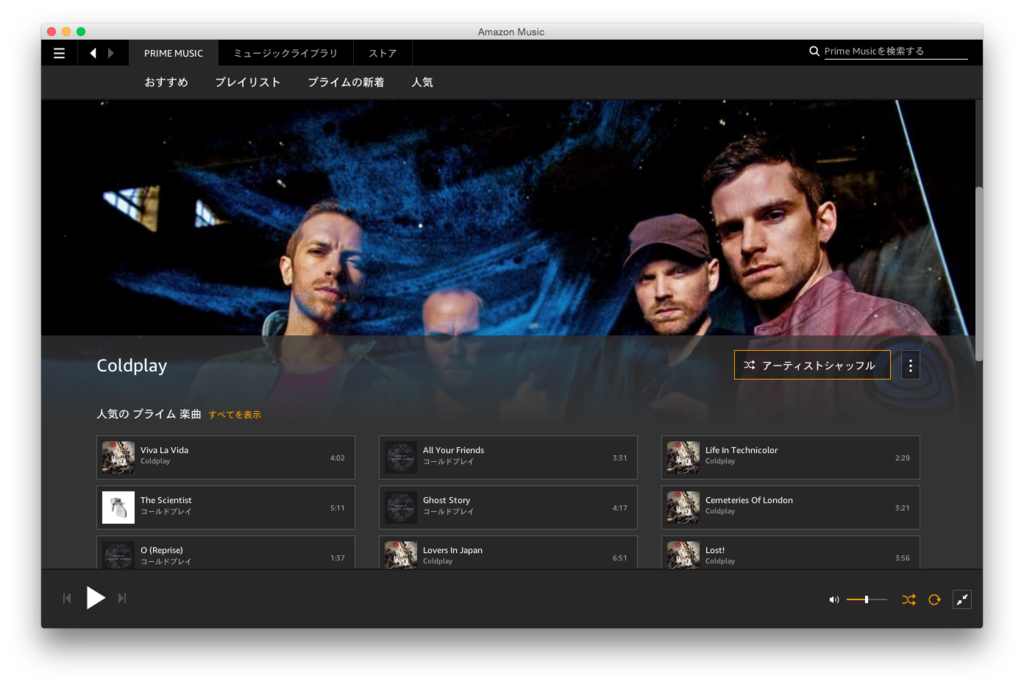Go back with the left arrow
The height and width of the screenshot is (687, 1024).
(x=93, y=53)
